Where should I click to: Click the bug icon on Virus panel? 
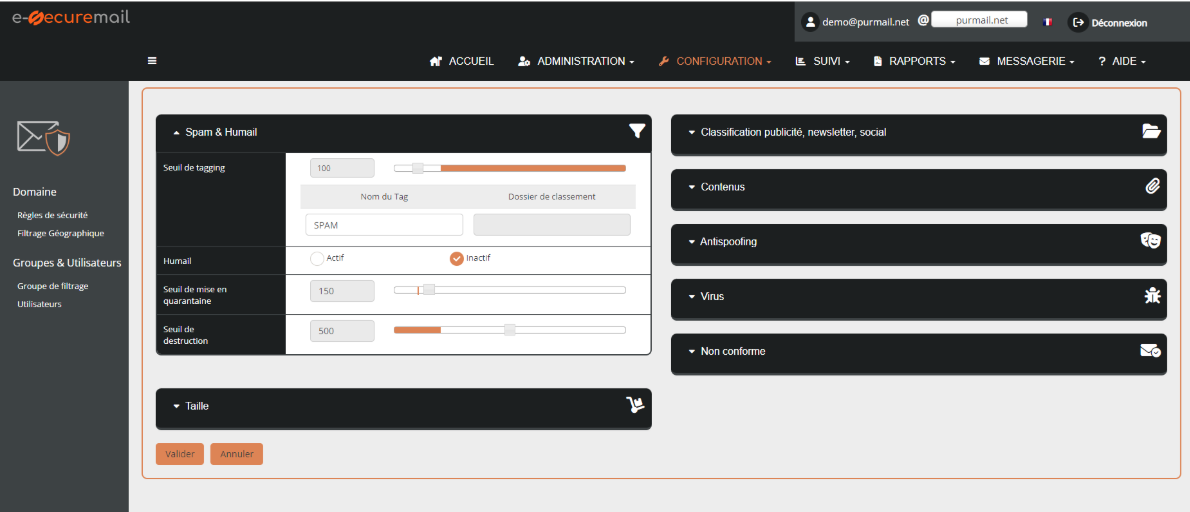point(1152,295)
